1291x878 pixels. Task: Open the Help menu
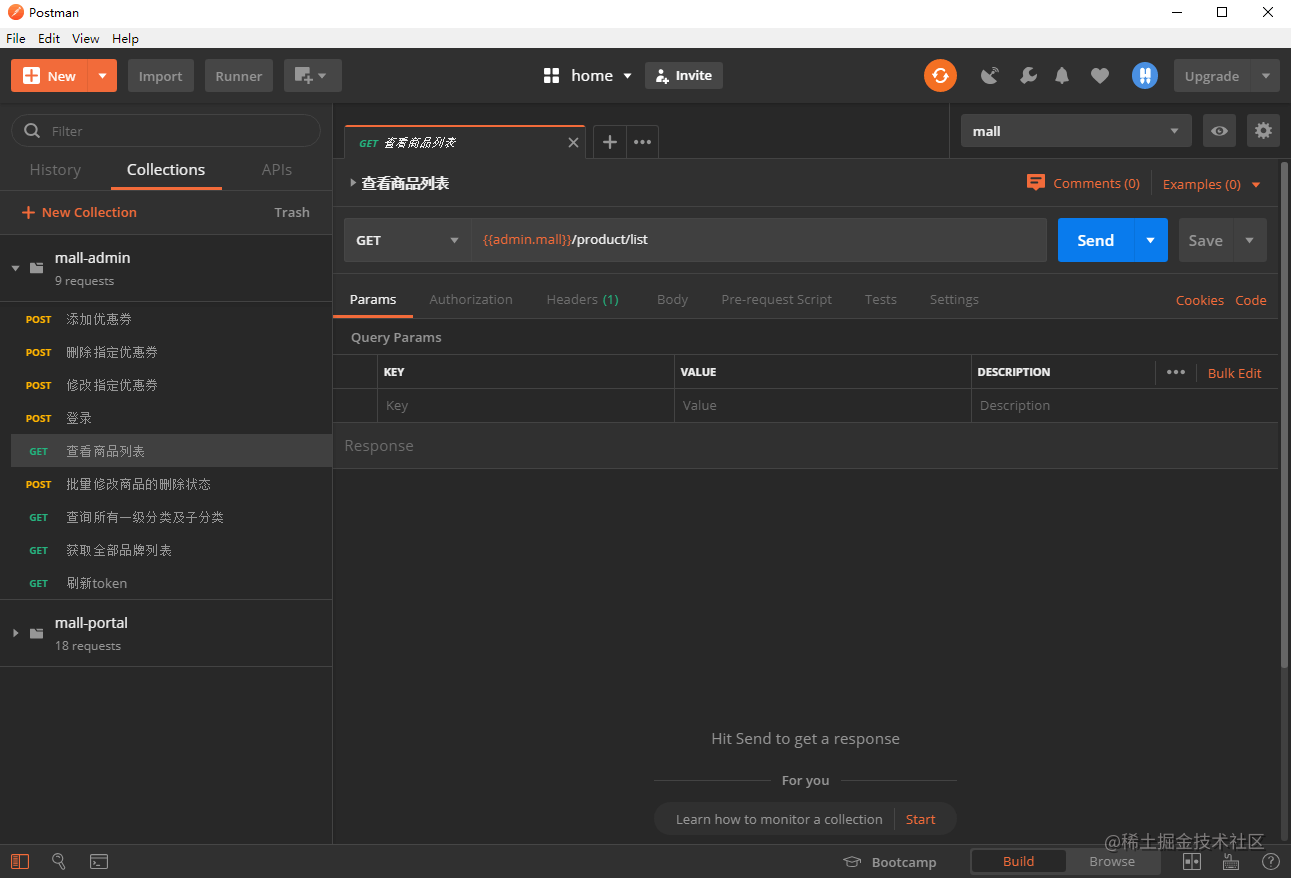tap(125, 39)
